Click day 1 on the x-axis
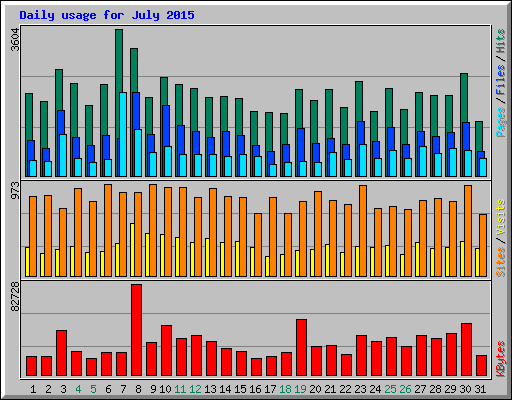Image resolution: width=512 pixels, height=400 pixels. [x=33, y=389]
